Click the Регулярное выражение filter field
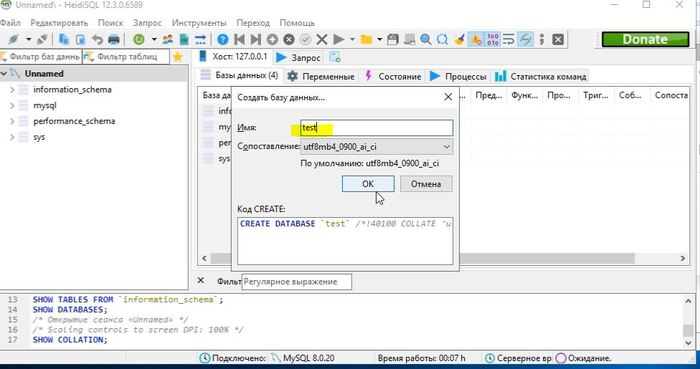This screenshot has width=700, height=369. pyautogui.click(x=296, y=282)
